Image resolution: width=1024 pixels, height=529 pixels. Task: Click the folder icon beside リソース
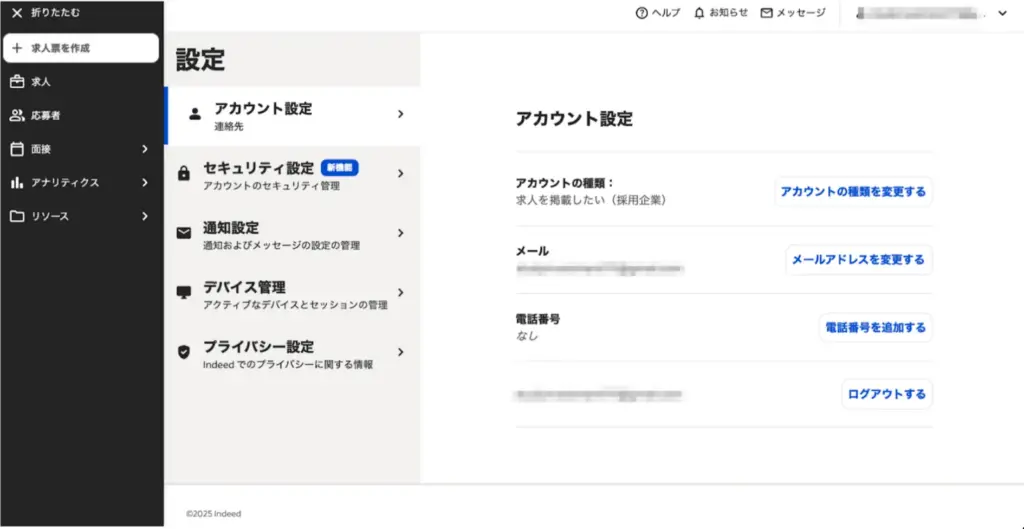17,216
